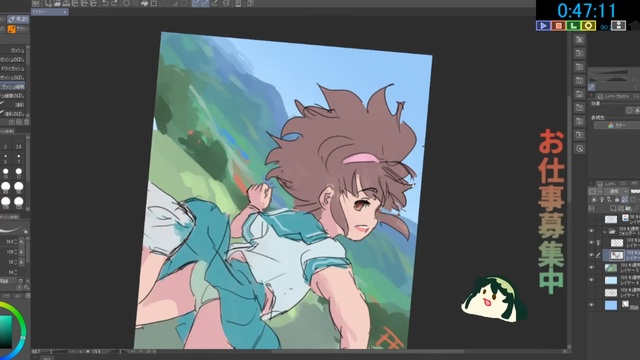This screenshot has width=640, height=360.
Task: Select the orange acrylic sub tool icon
Action: point(11,29)
